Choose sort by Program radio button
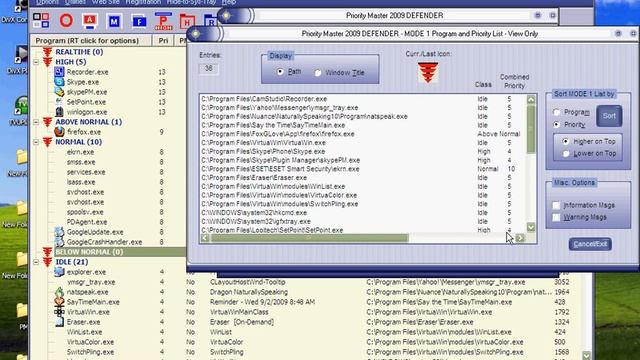Screen dimensions: 640x360 click(x=556, y=112)
